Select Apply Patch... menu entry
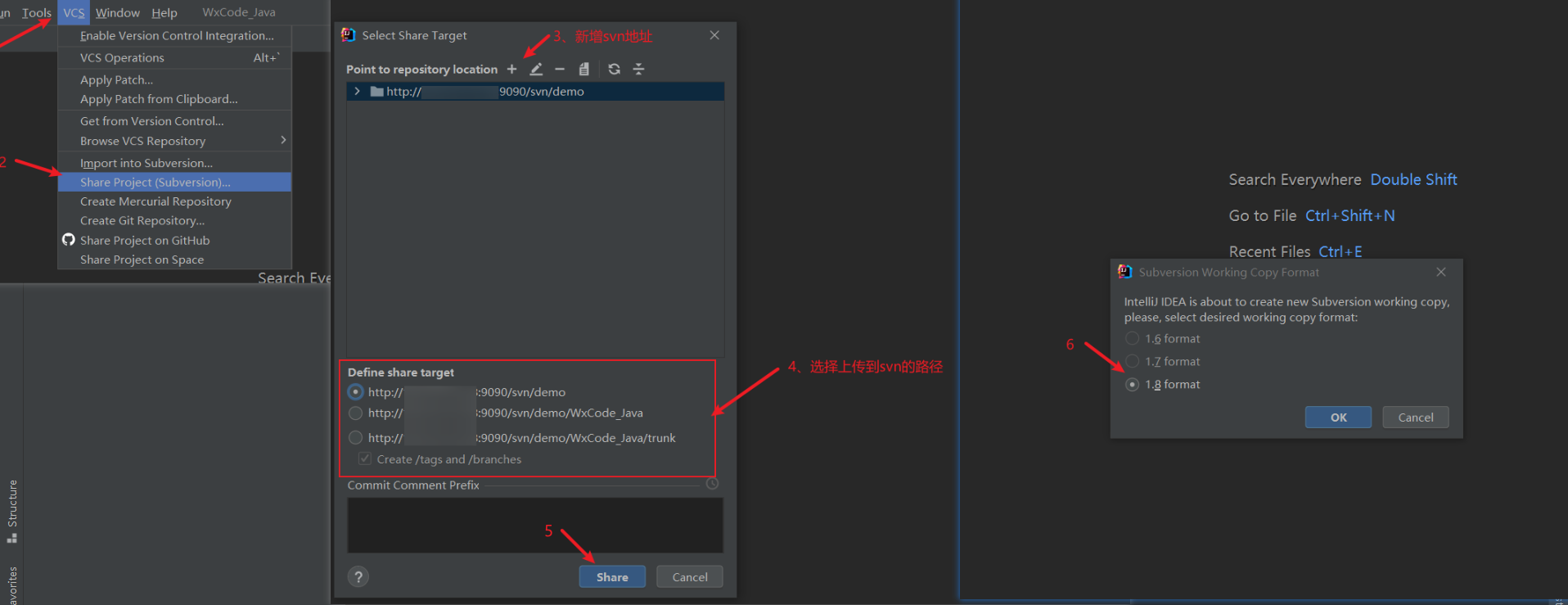 click(x=175, y=80)
